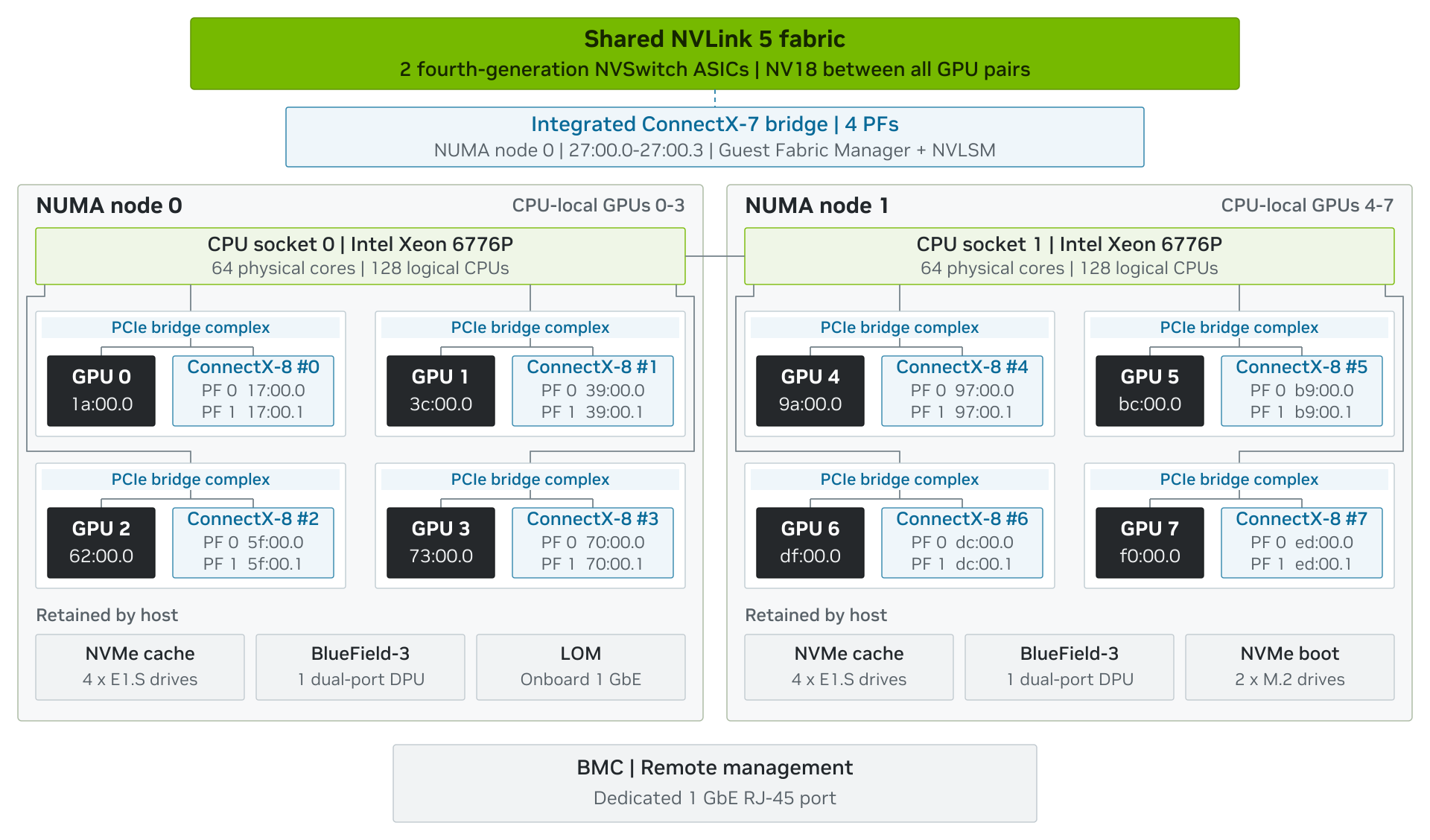Click the NVMe boot 2 x M.2 drives box
Viewport: 1430px width, 840px height.
pos(1290,667)
